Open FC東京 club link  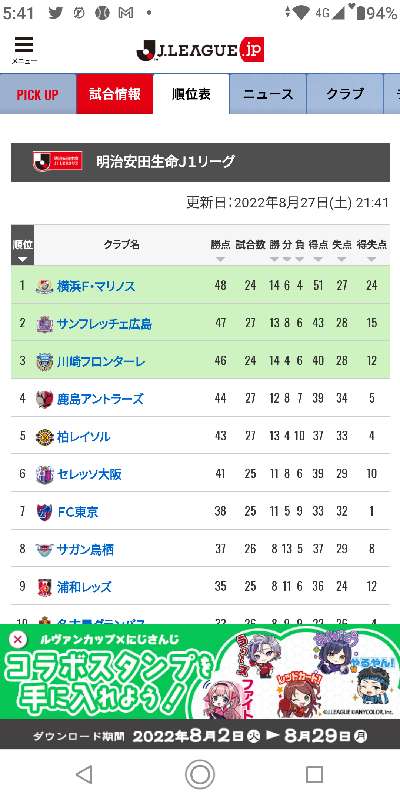point(78,512)
